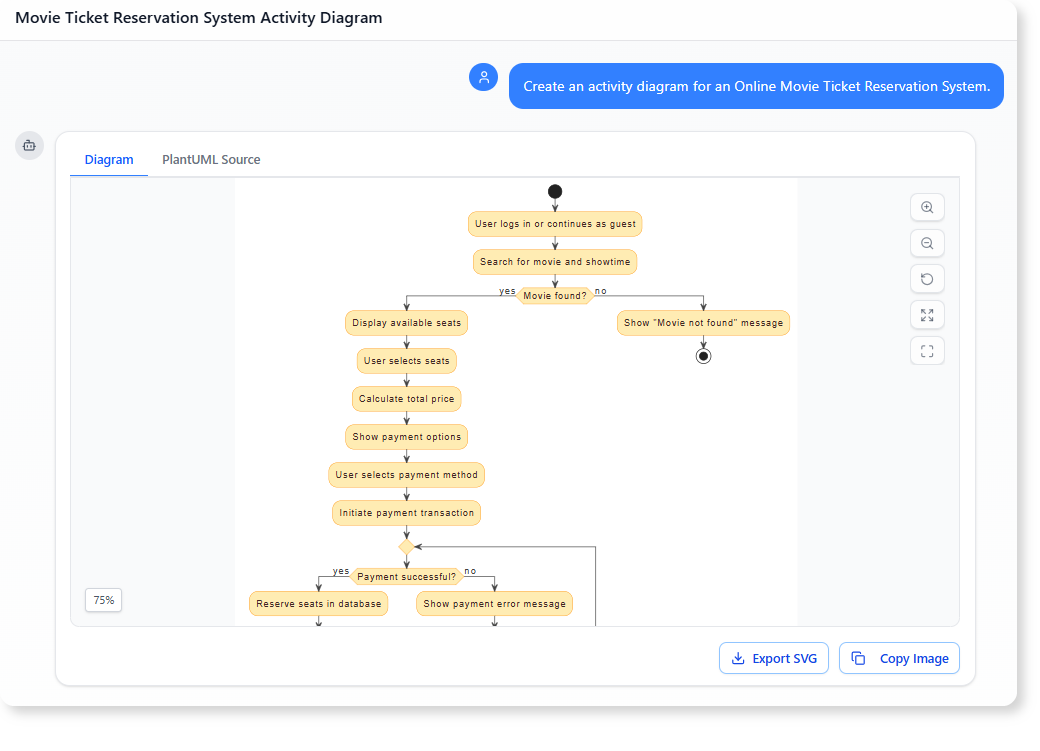
Task: Click the download icon inside Export SVG button
Action: [737, 658]
